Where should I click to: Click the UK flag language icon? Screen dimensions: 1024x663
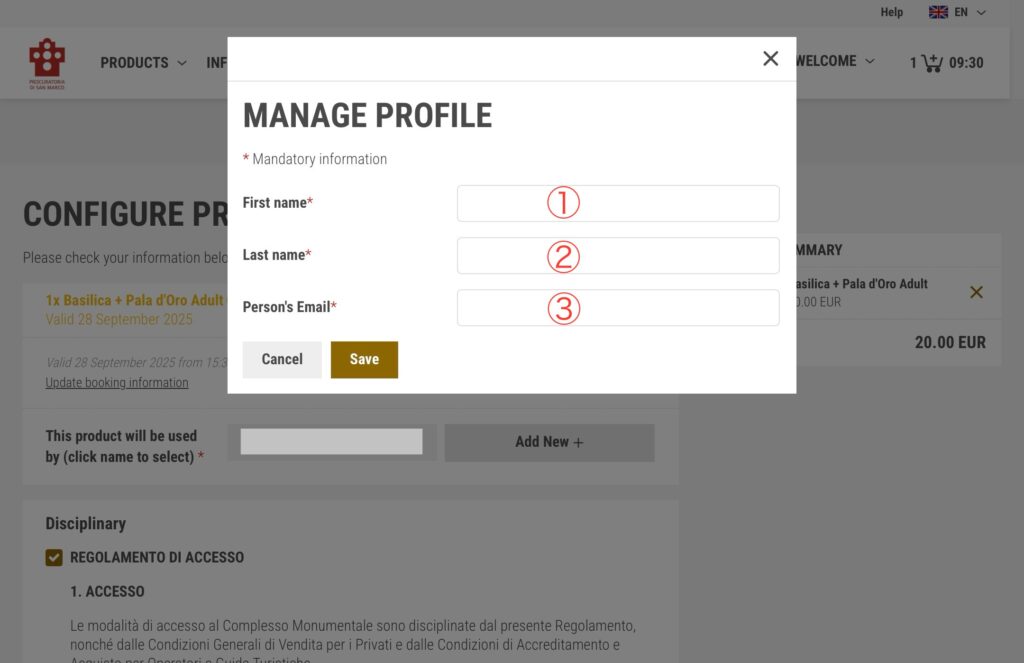coord(938,13)
